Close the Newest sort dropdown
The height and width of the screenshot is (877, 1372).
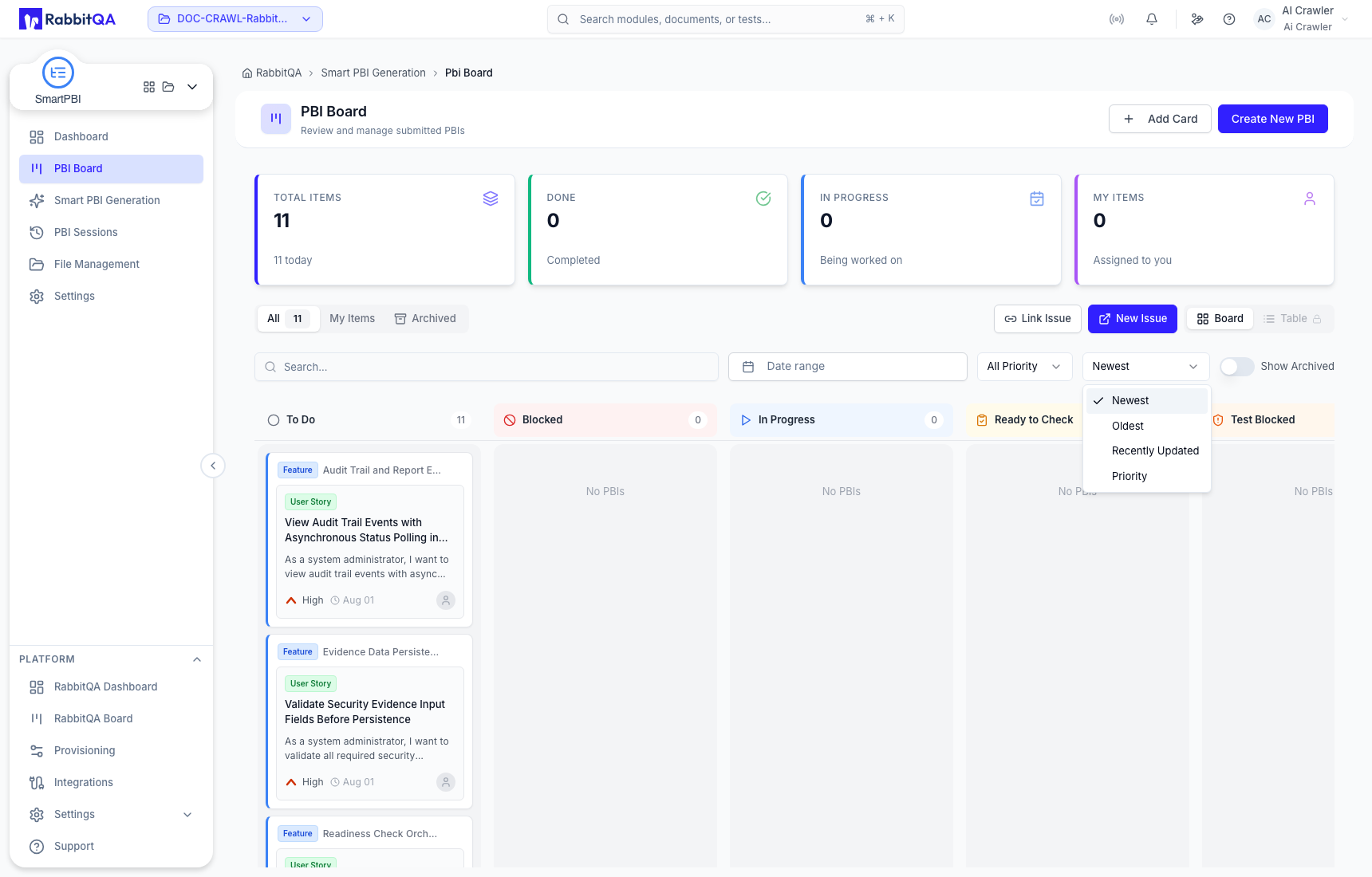coord(1145,367)
